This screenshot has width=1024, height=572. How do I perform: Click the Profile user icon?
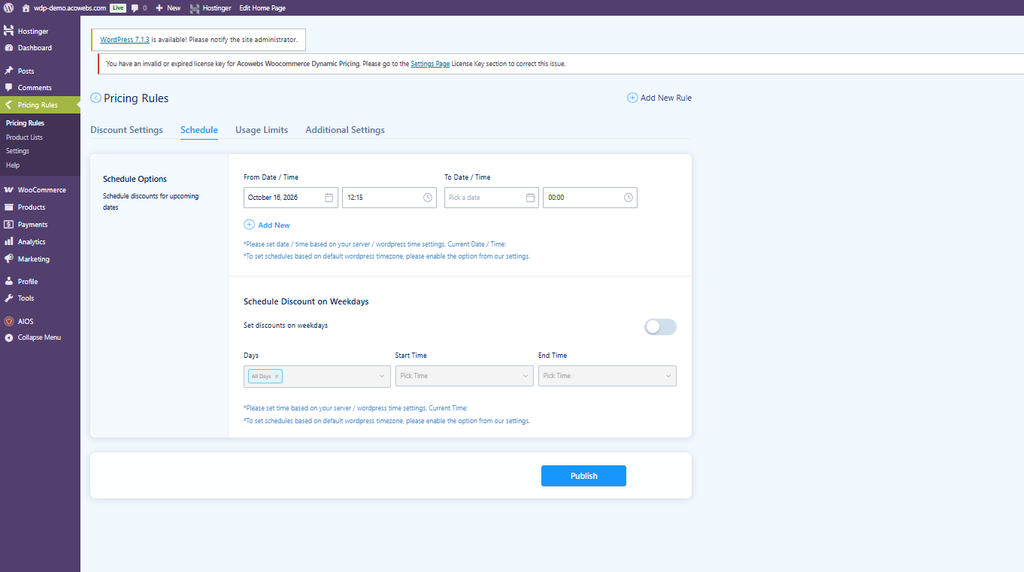tap(8, 281)
